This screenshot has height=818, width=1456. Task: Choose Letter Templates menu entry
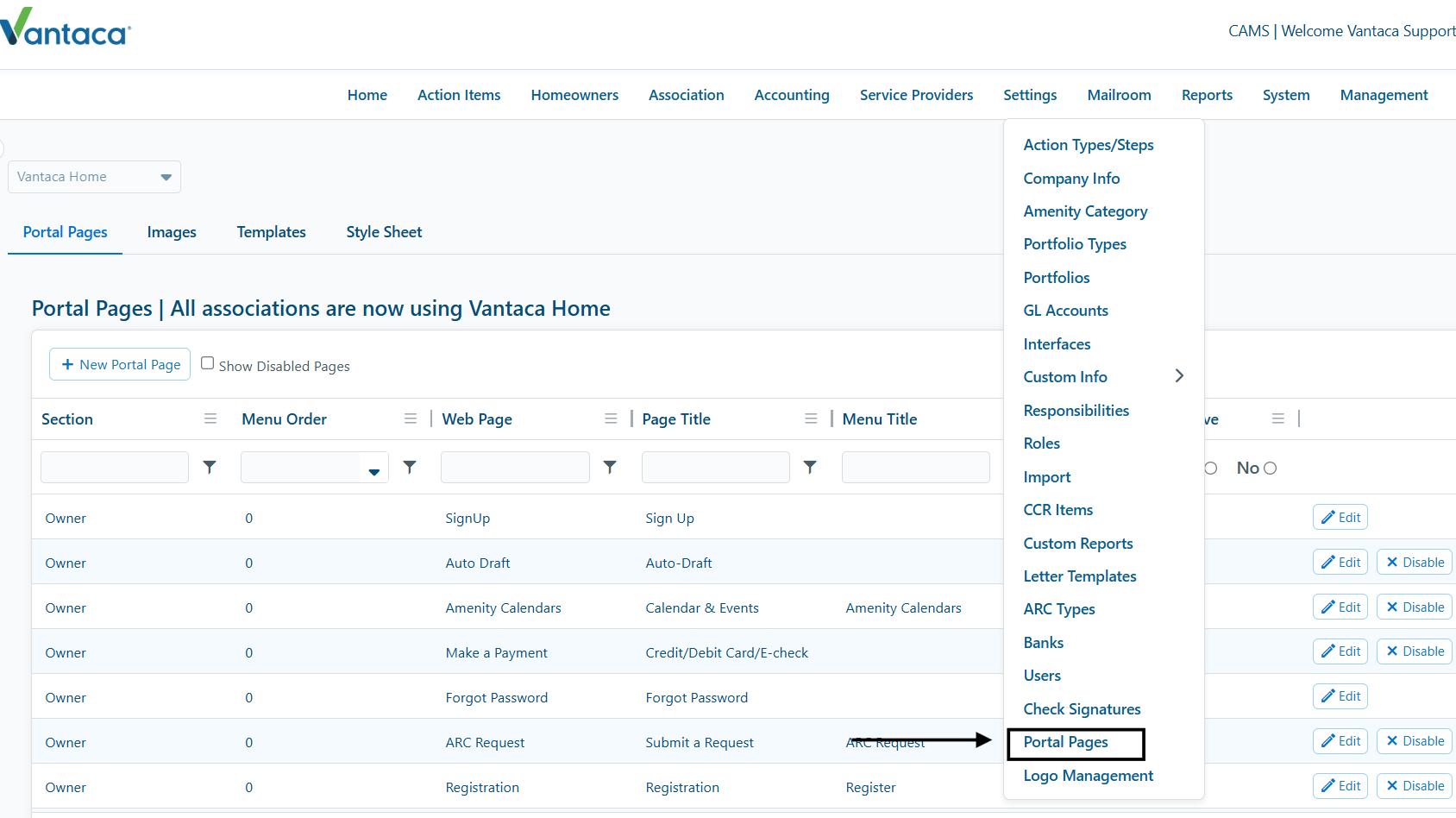point(1080,576)
